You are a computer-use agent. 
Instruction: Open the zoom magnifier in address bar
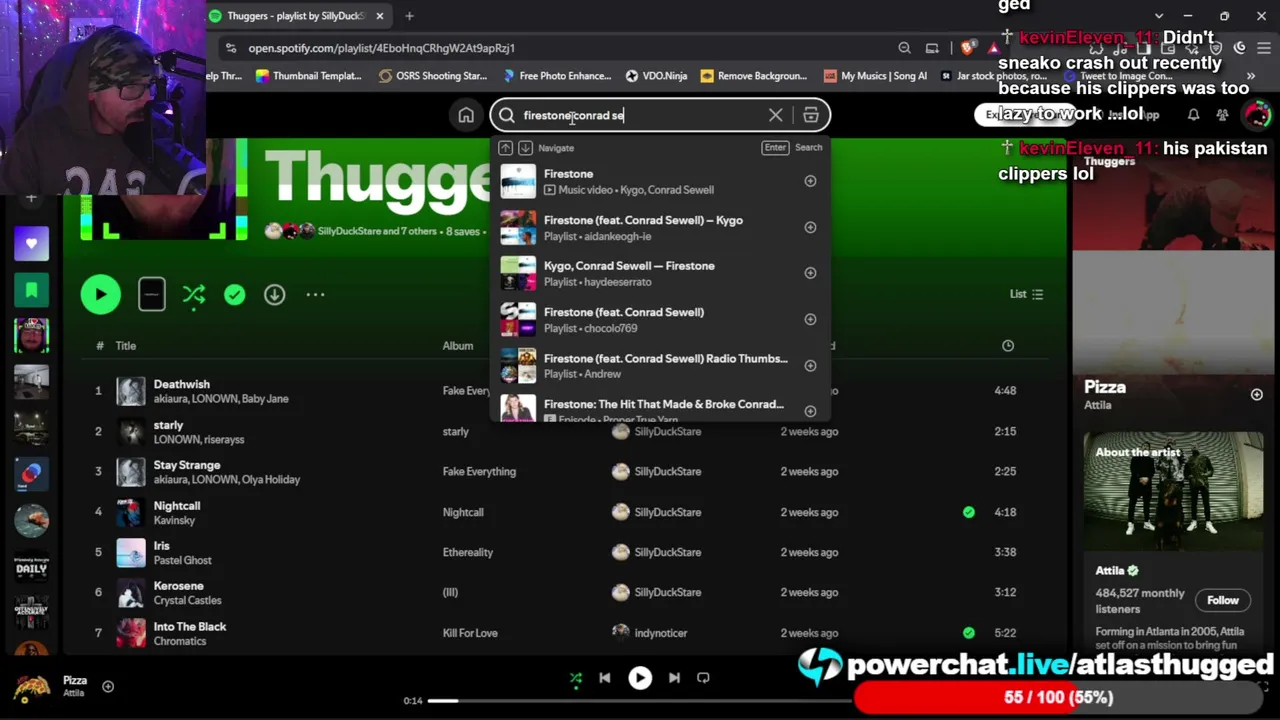904,47
